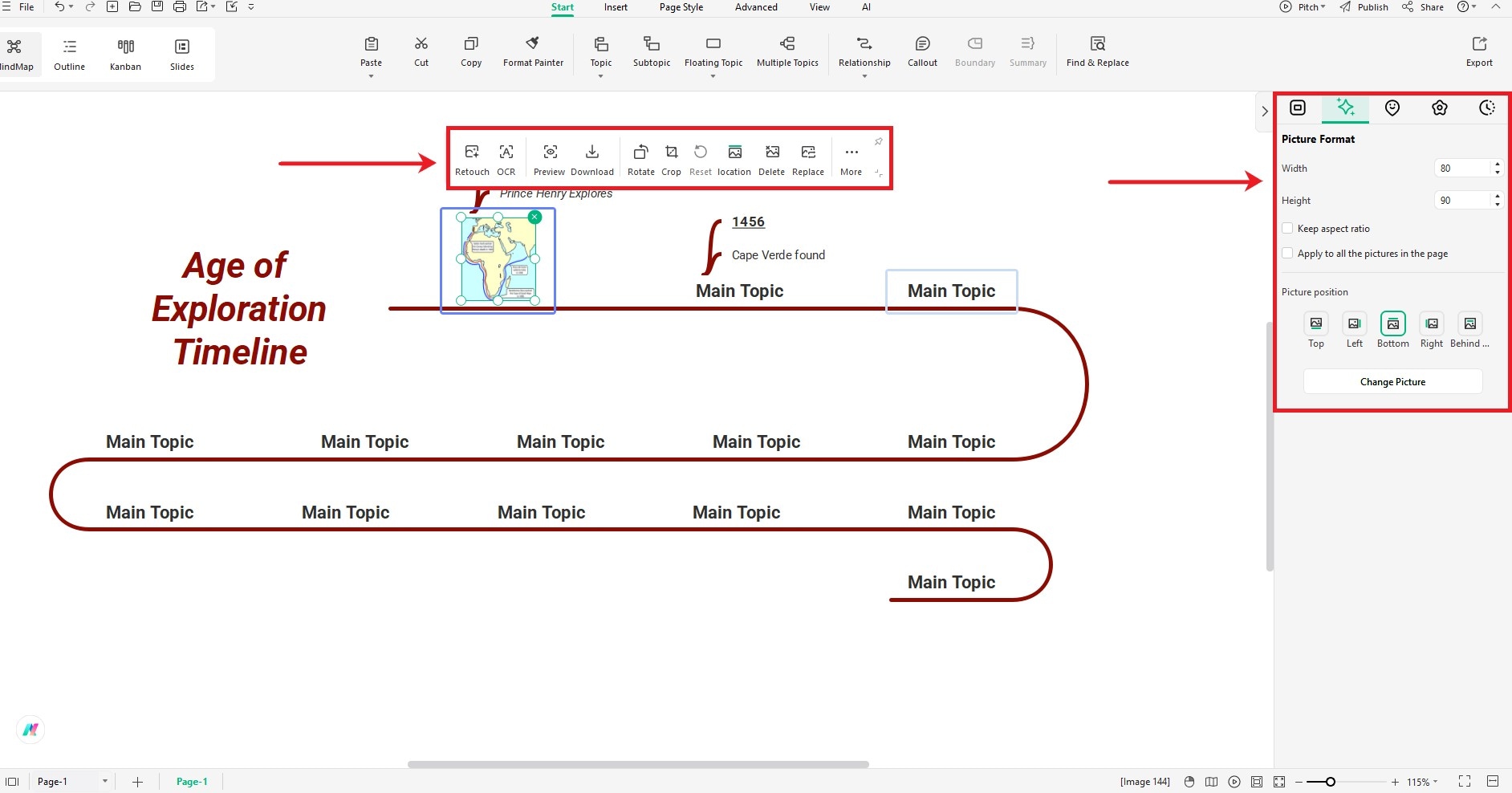The height and width of the screenshot is (793, 1512).
Task: Open picture location options
Action: coord(734,160)
